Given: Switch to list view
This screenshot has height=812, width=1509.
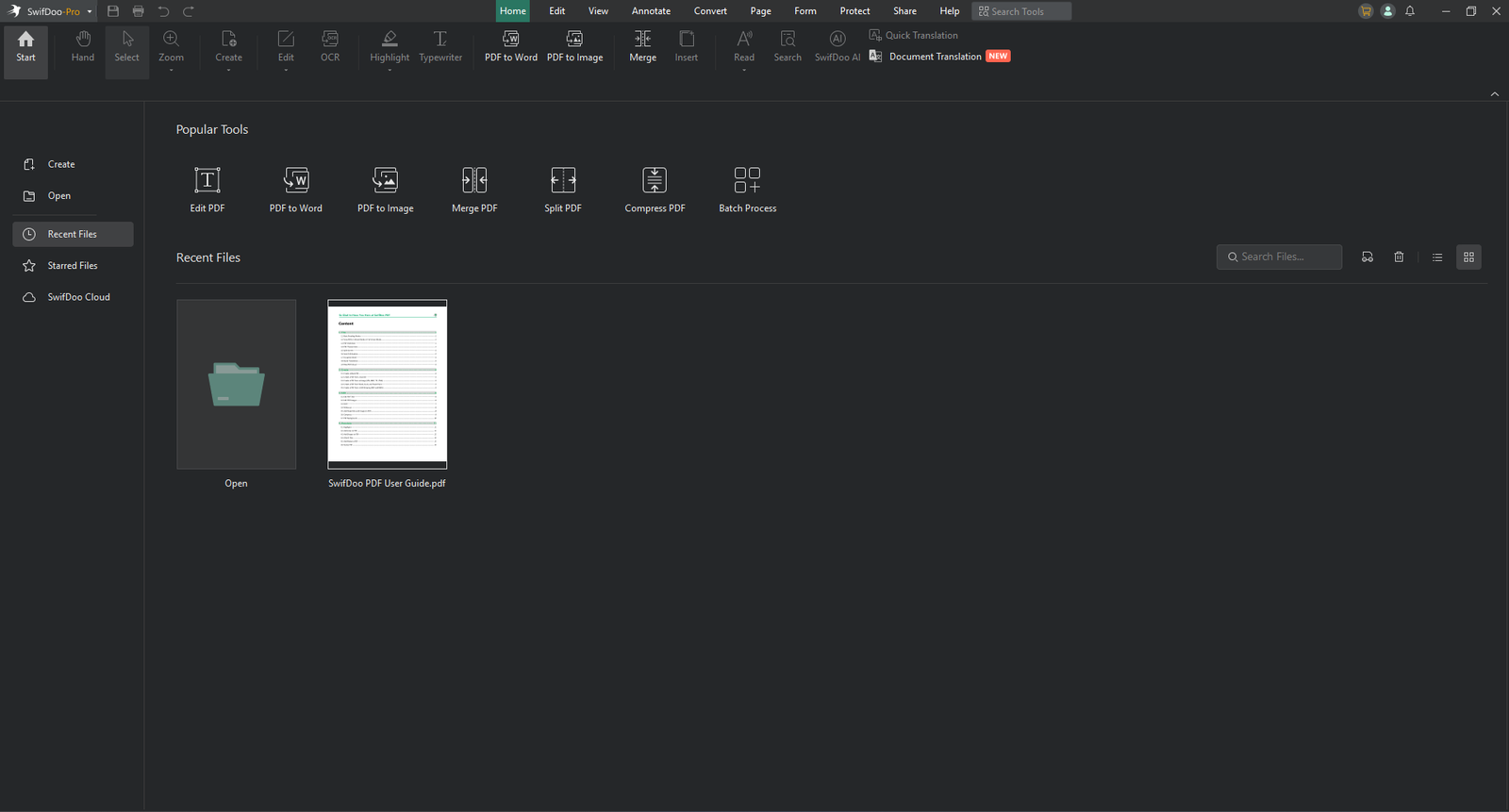Looking at the screenshot, I should coord(1437,257).
